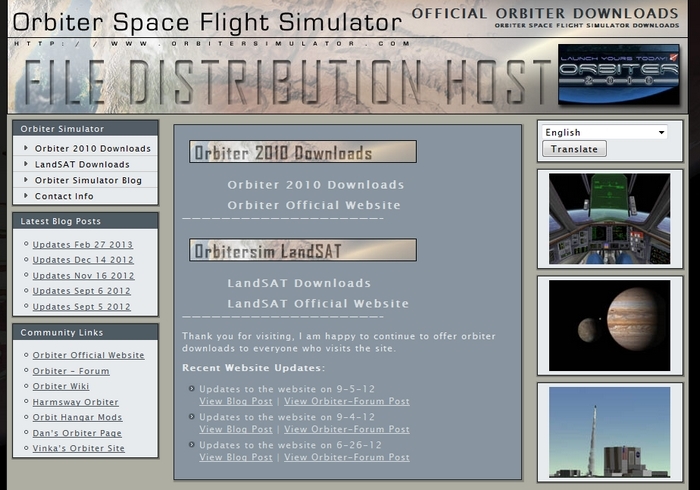Click the Translate button
The width and height of the screenshot is (700, 490).
574,149
